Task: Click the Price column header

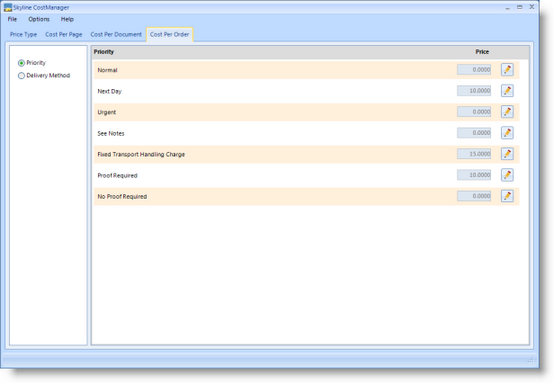Action: coord(482,52)
